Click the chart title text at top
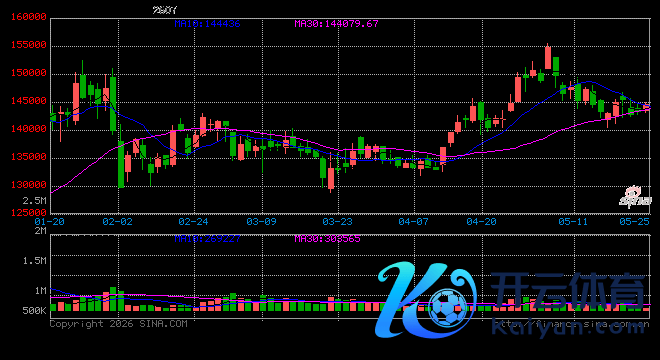 click(x=165, y=10)
